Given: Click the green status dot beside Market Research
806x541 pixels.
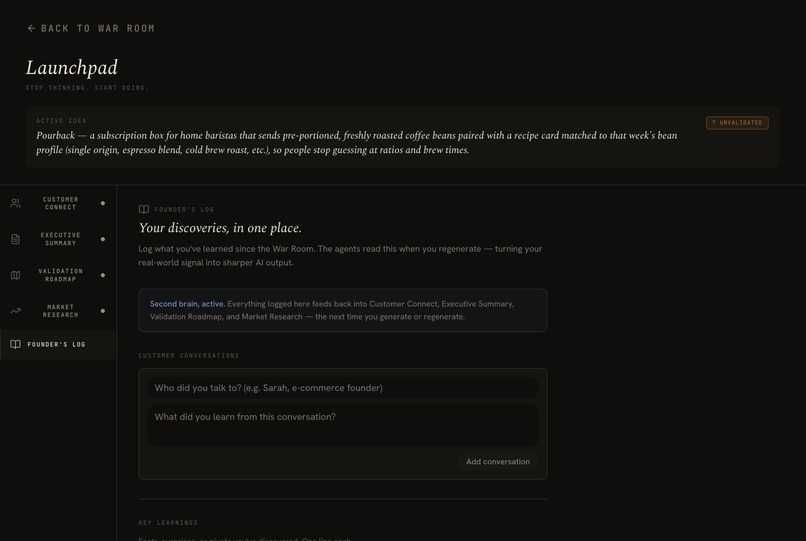Looking at the screenshot, I should pos(103,311).
